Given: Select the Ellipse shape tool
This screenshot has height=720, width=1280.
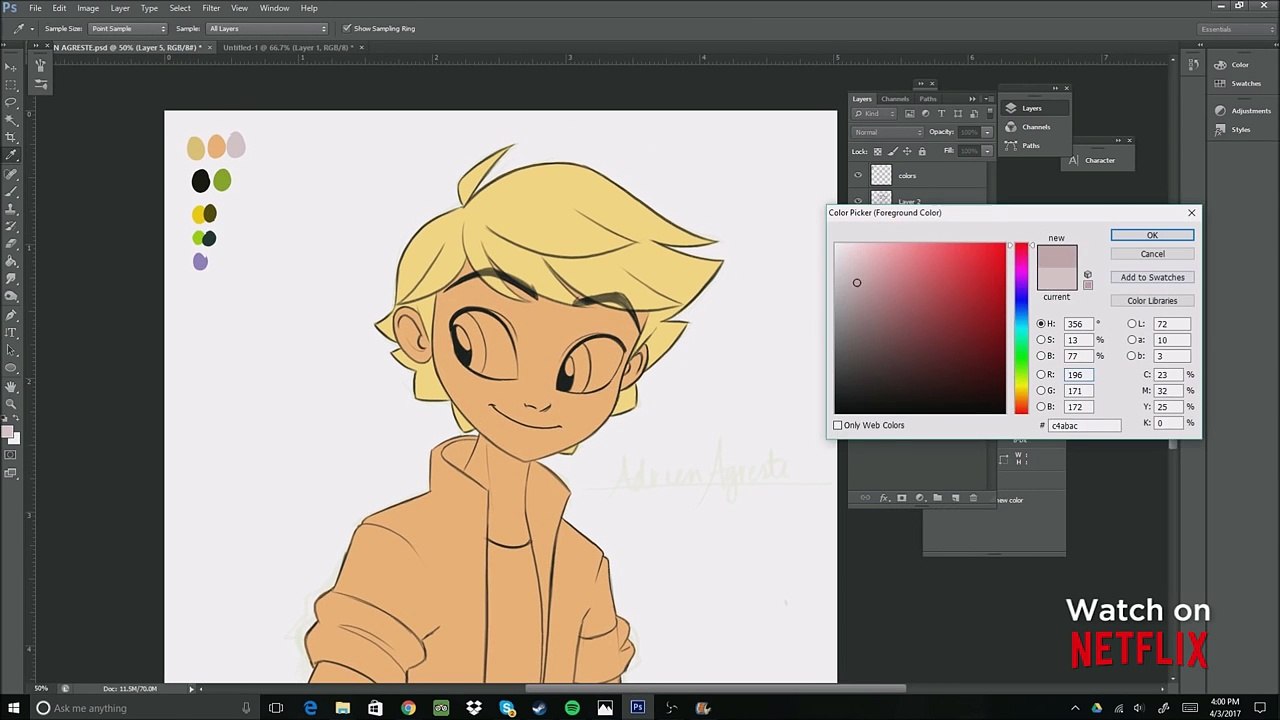Looking at the screenshot, I should (10, 368).
